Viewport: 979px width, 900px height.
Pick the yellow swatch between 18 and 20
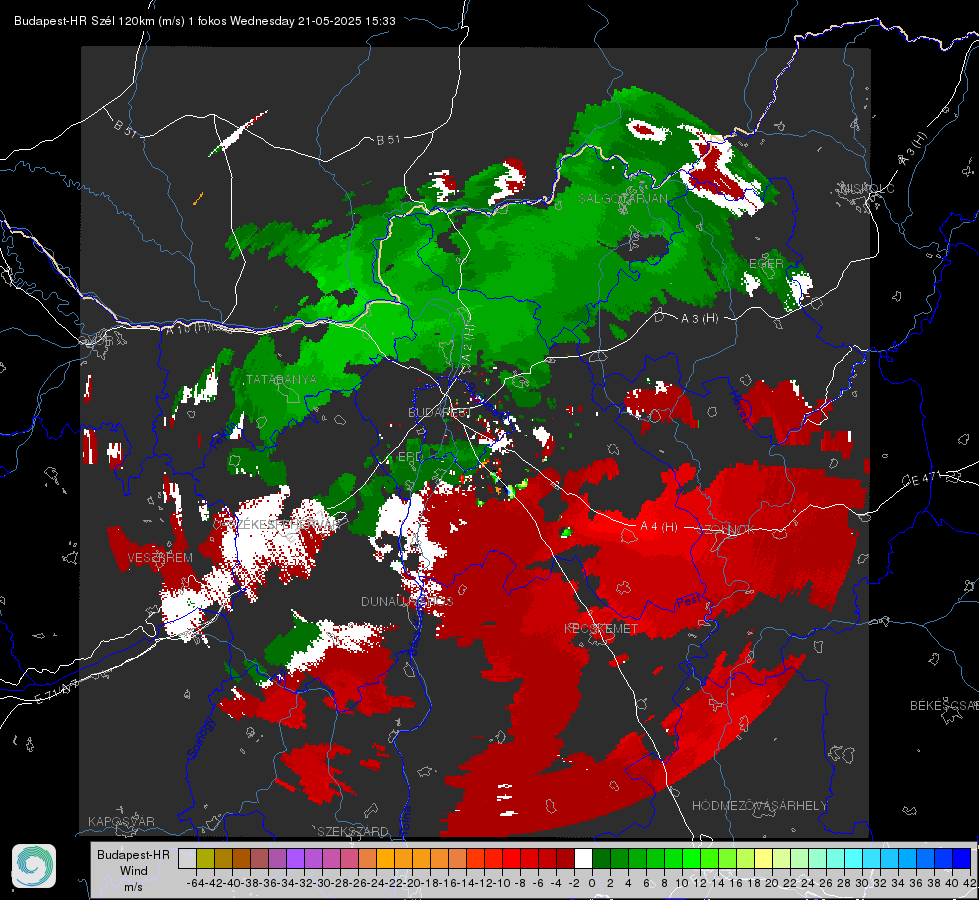pos(763,859)
